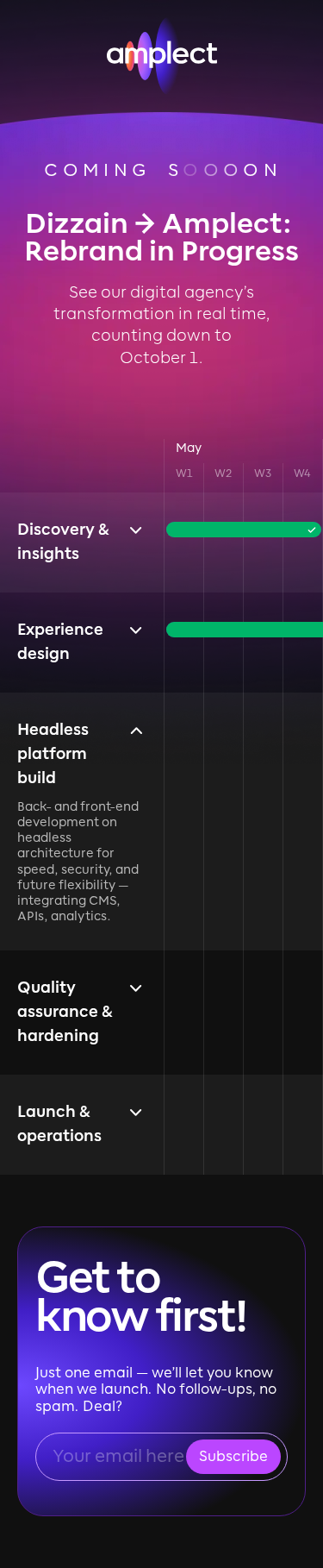The image size is (323, 1568).
Task: Click the Discovery & insights green bar
Action: point(243,530)
